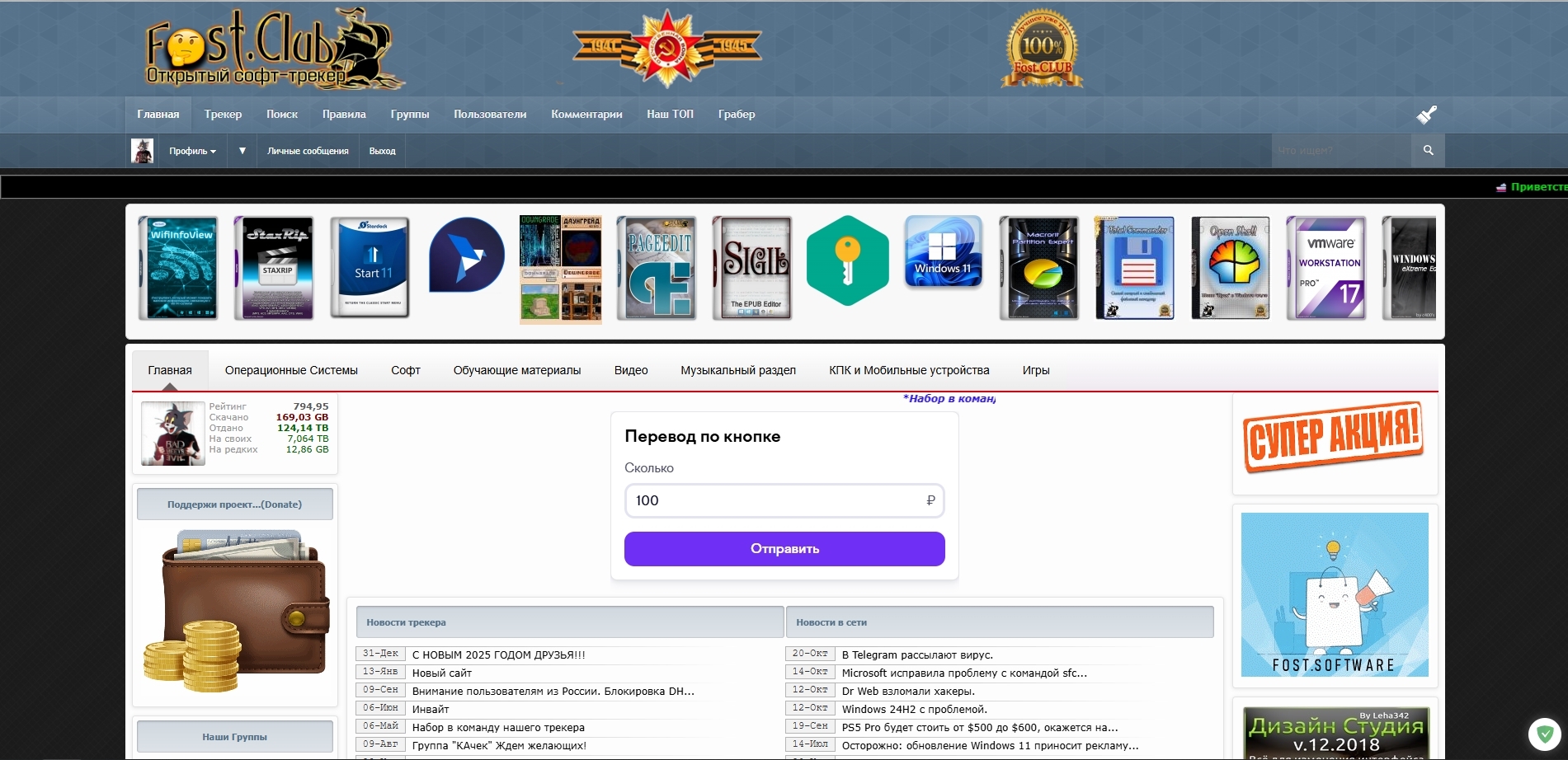Open the Комментарии page
1568x760 pixels.
click(586, 115)
